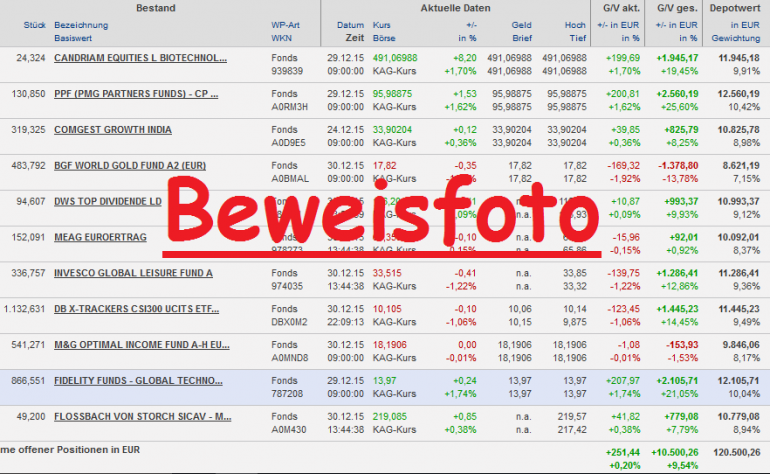Select WKN 939839 cell
This screenshot has height=474, width=770.
click(x=287, y=71)
